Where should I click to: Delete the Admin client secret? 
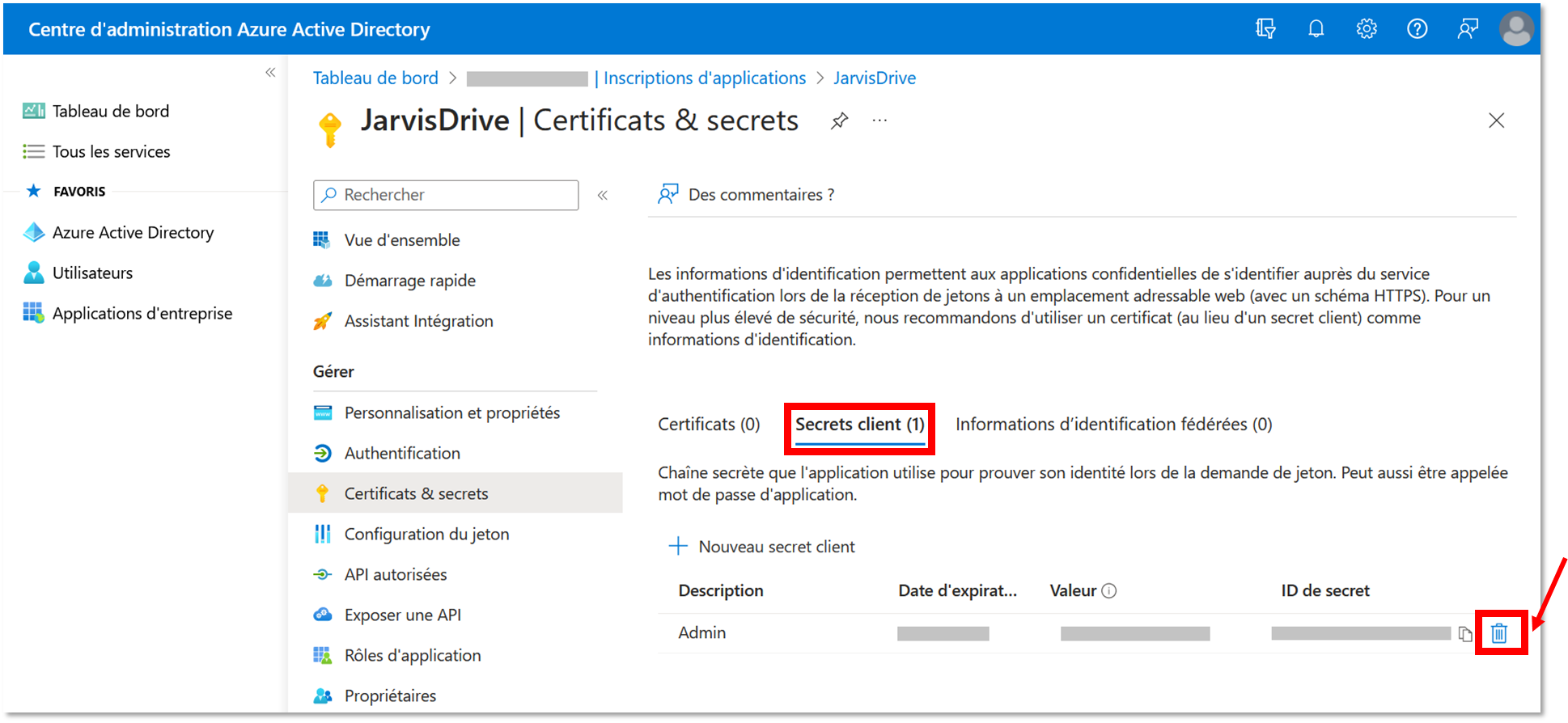(1499, 633)
